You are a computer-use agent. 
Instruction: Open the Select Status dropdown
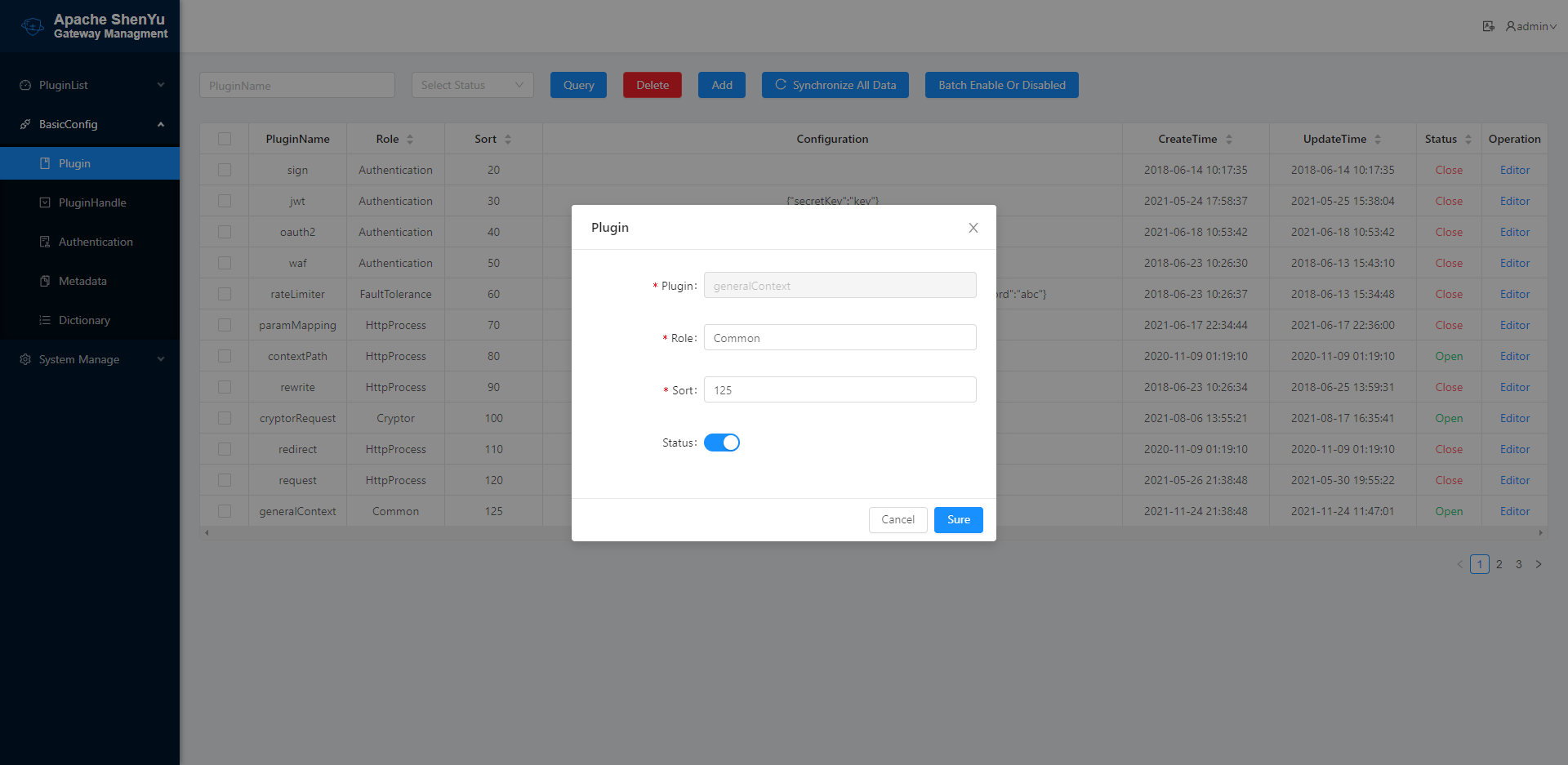click(x=472, y=85)
